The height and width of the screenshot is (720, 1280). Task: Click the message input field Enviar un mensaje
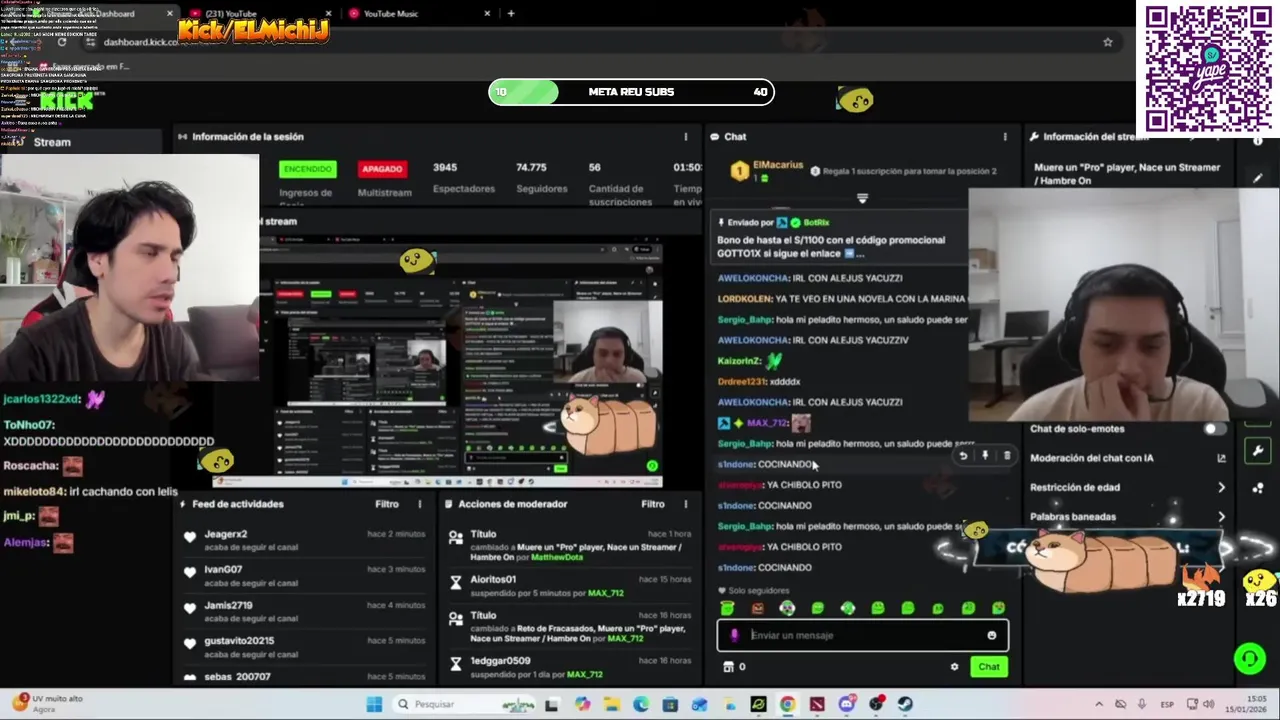click(x=865, y=635)
